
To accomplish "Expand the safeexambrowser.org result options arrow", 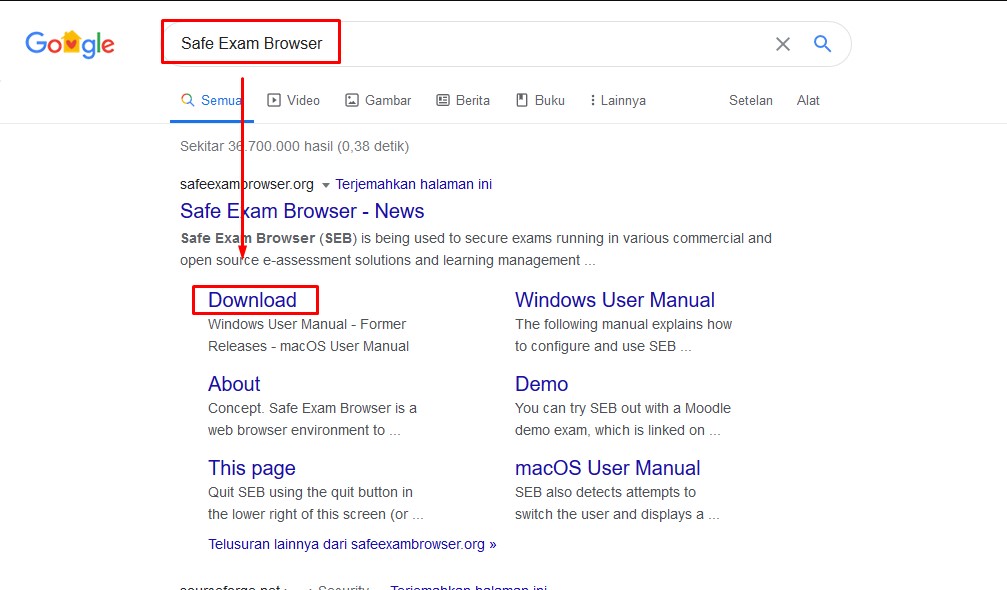I will (325, 184).
